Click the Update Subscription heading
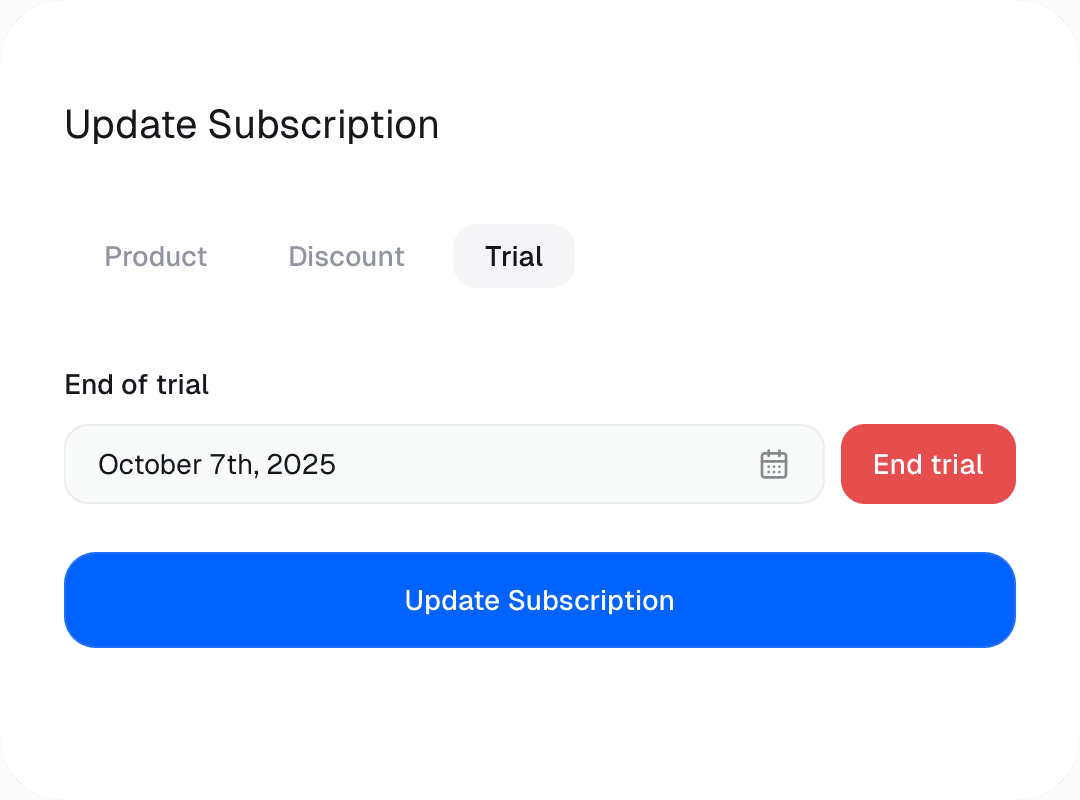 (251, 125)
